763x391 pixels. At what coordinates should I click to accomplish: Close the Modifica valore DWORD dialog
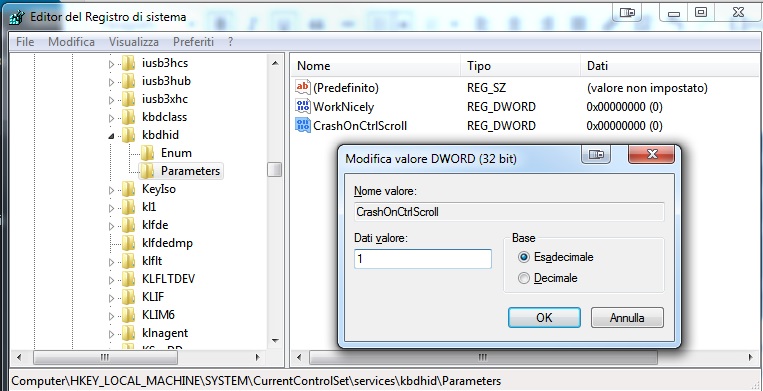(x=652, y=155)
